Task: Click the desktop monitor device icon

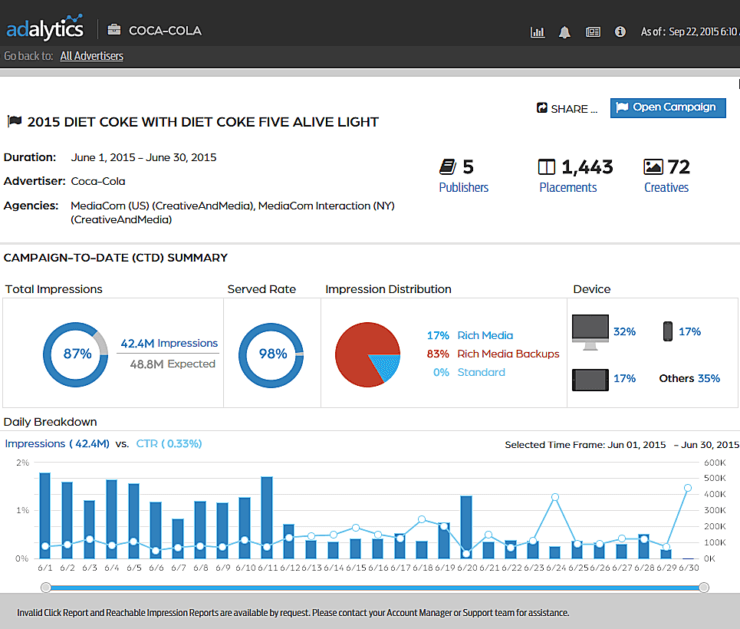Action: (x=590, y=332)
